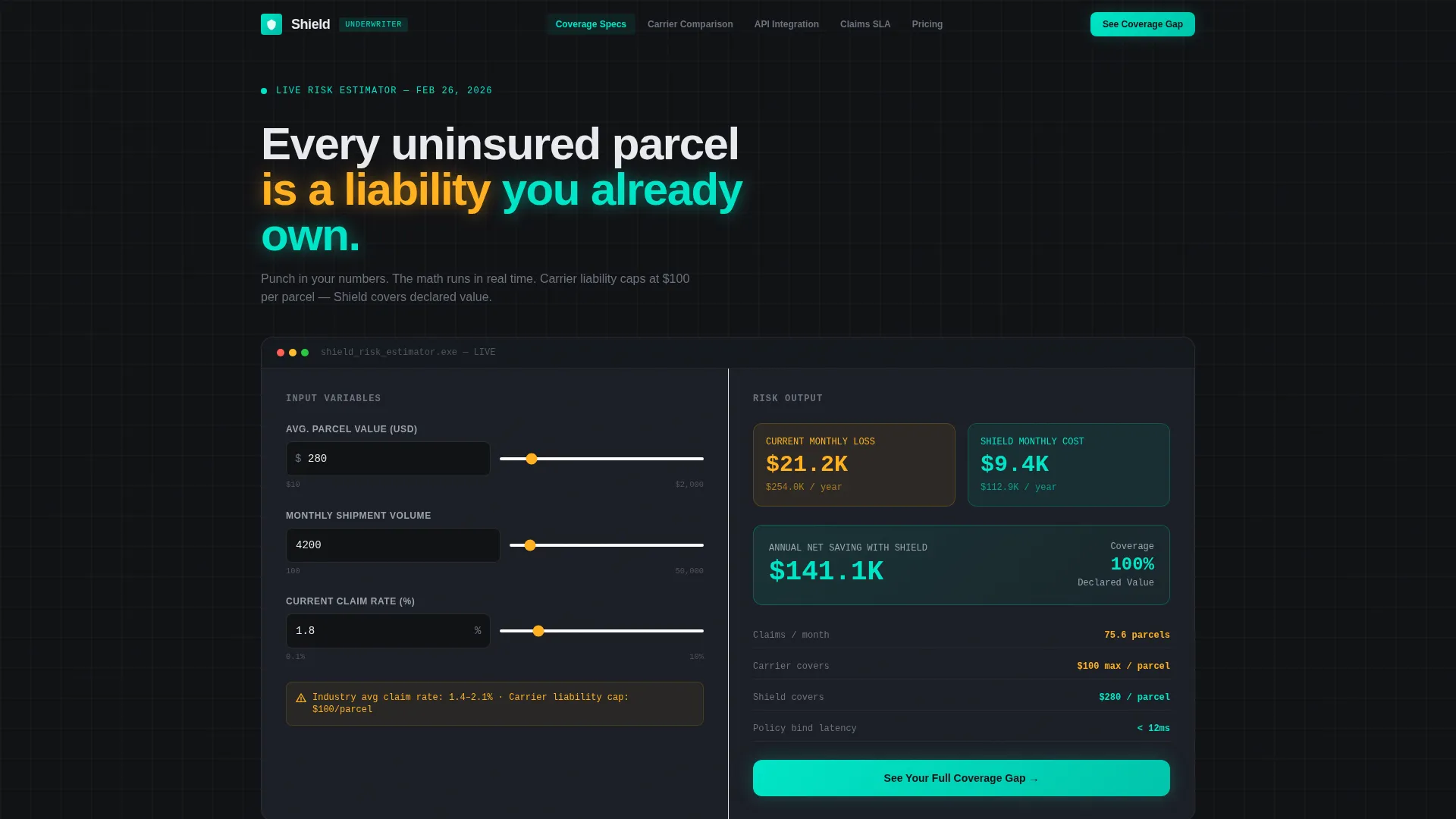Click the red window dot in the estimator titlebar
The image size is (1456, 819).
click(281, 353)
